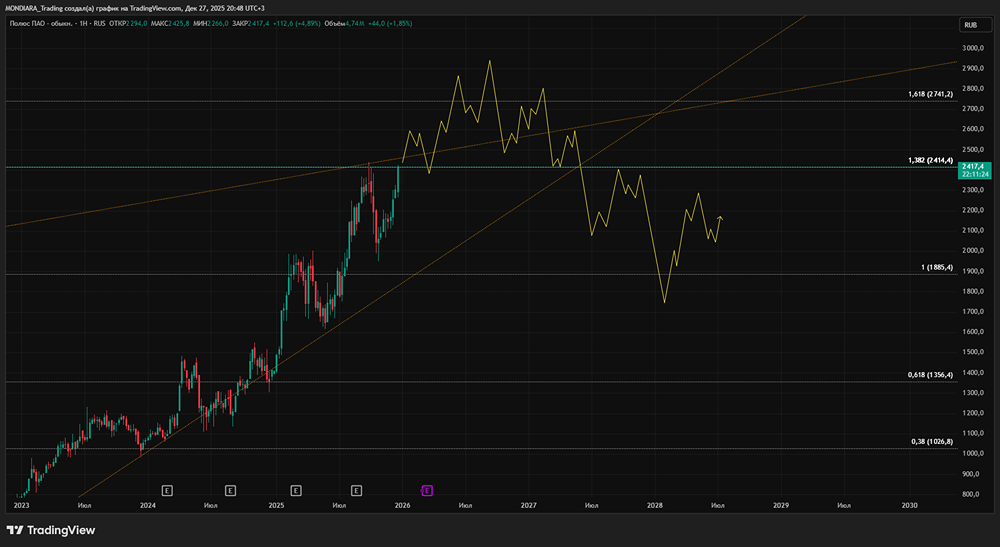This screenshot has width=1000, height=547.
Task: Click the earnings E marker just after the 2025 label
Action: click(296, 490)
